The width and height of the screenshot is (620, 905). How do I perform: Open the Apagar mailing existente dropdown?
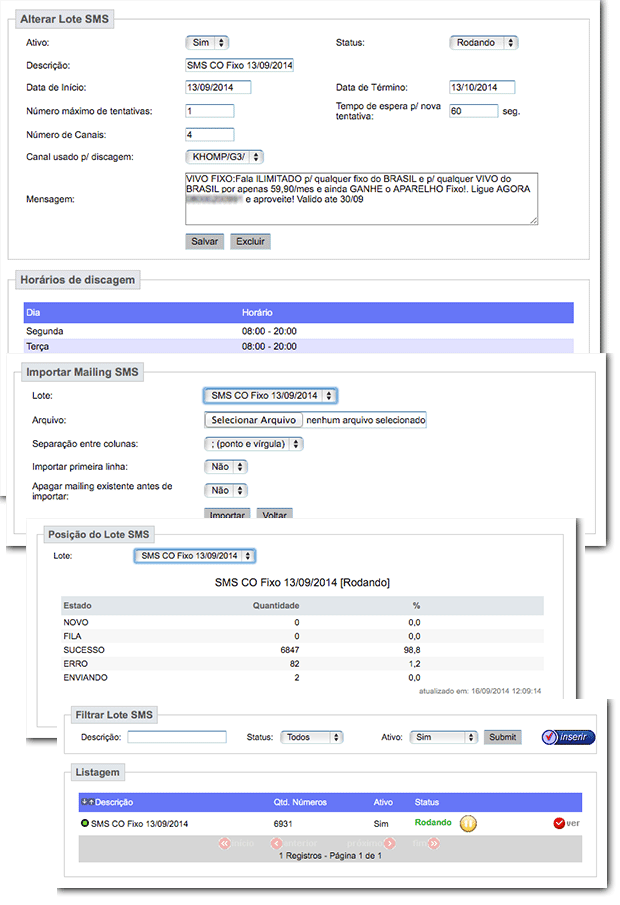coord(226,490)
